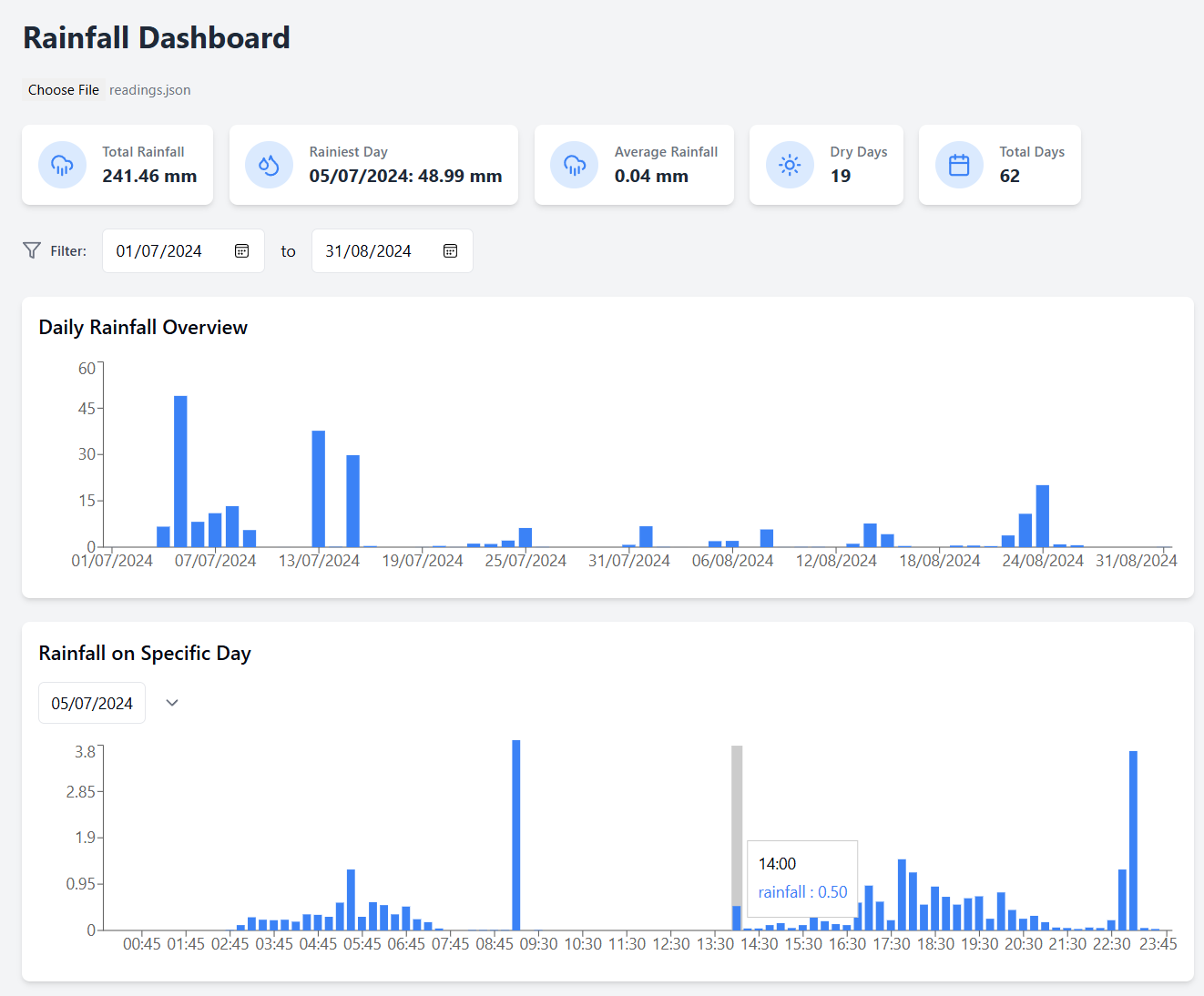The height and width of the screenshot is (996, 1204).
Task: Click the Rainiest Day droplets icon
Action: (269, 165)
